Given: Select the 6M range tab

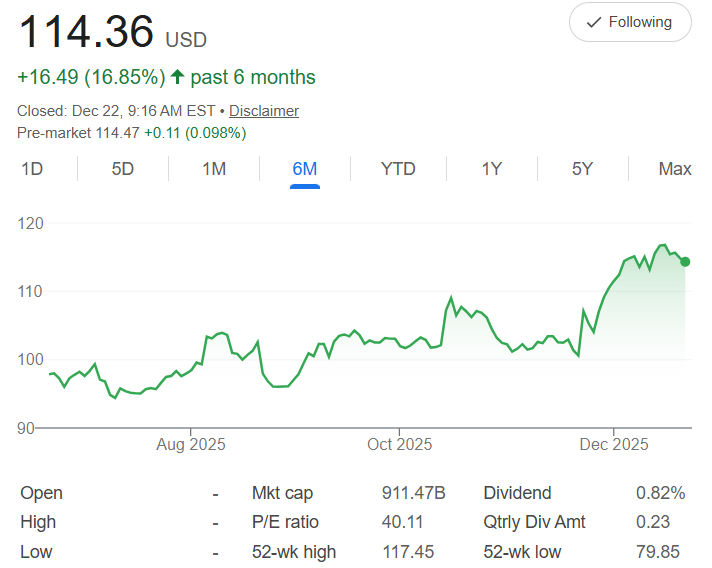Looking at the screenshot, I should (305, 169).
